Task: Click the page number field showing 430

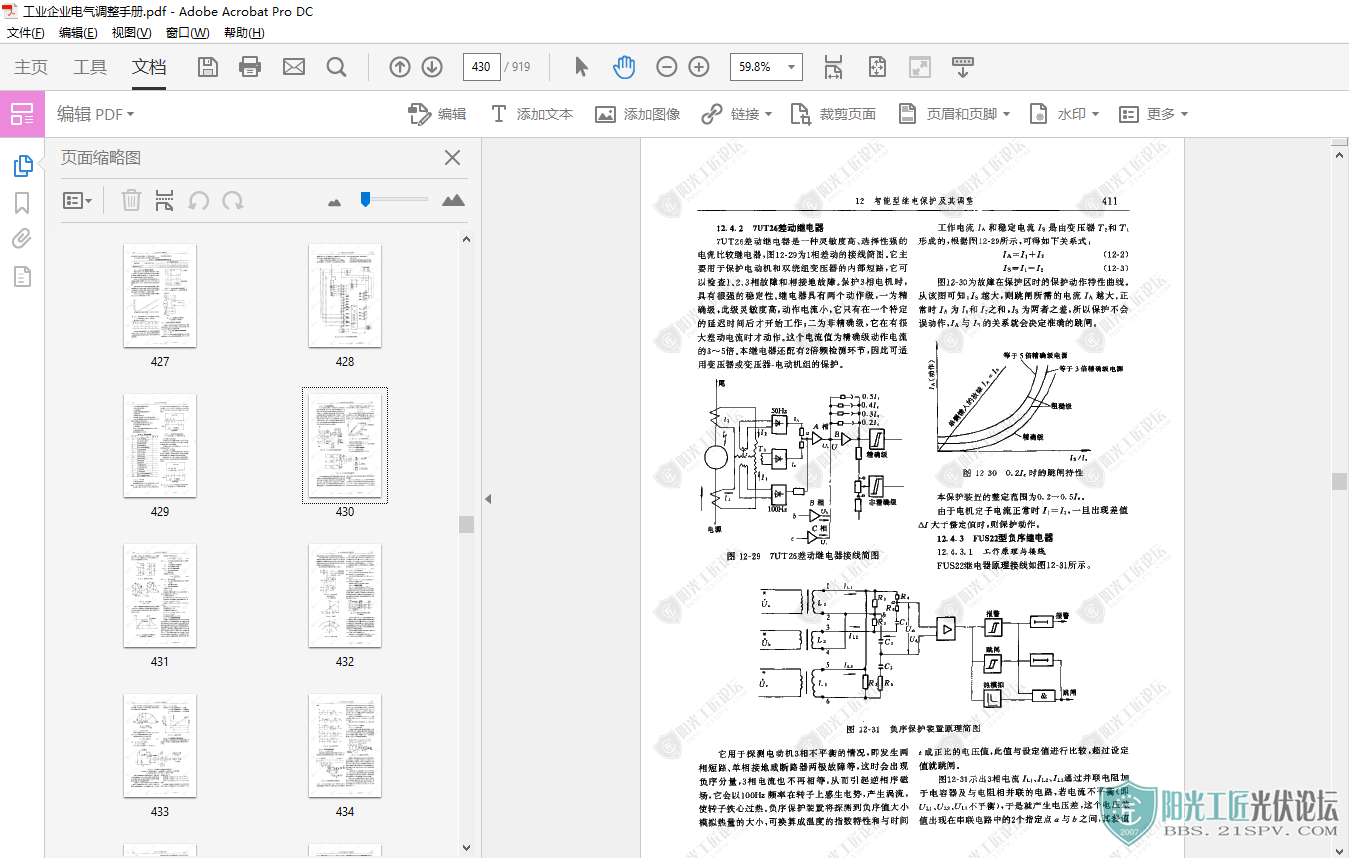Action: point(481,67)
